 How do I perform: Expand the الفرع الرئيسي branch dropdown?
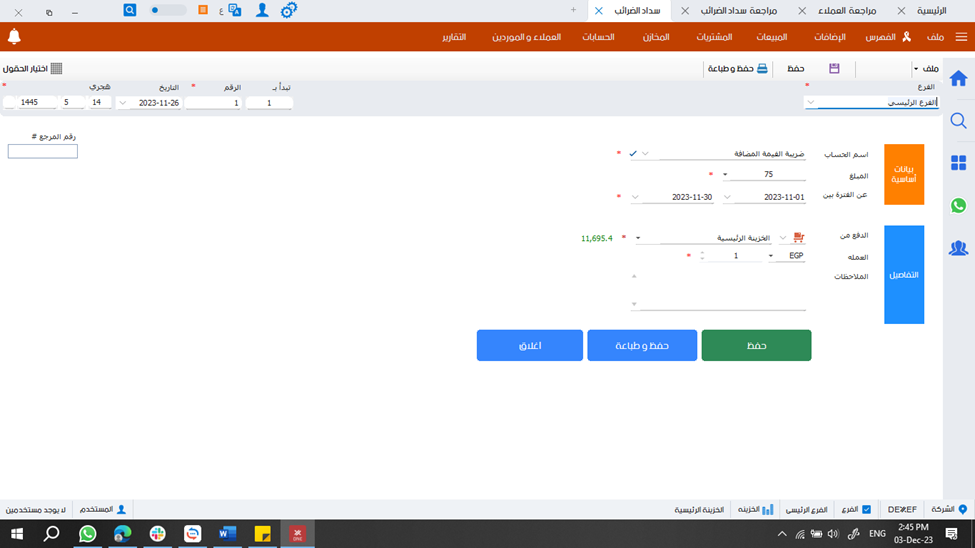(x=811, y=102)
